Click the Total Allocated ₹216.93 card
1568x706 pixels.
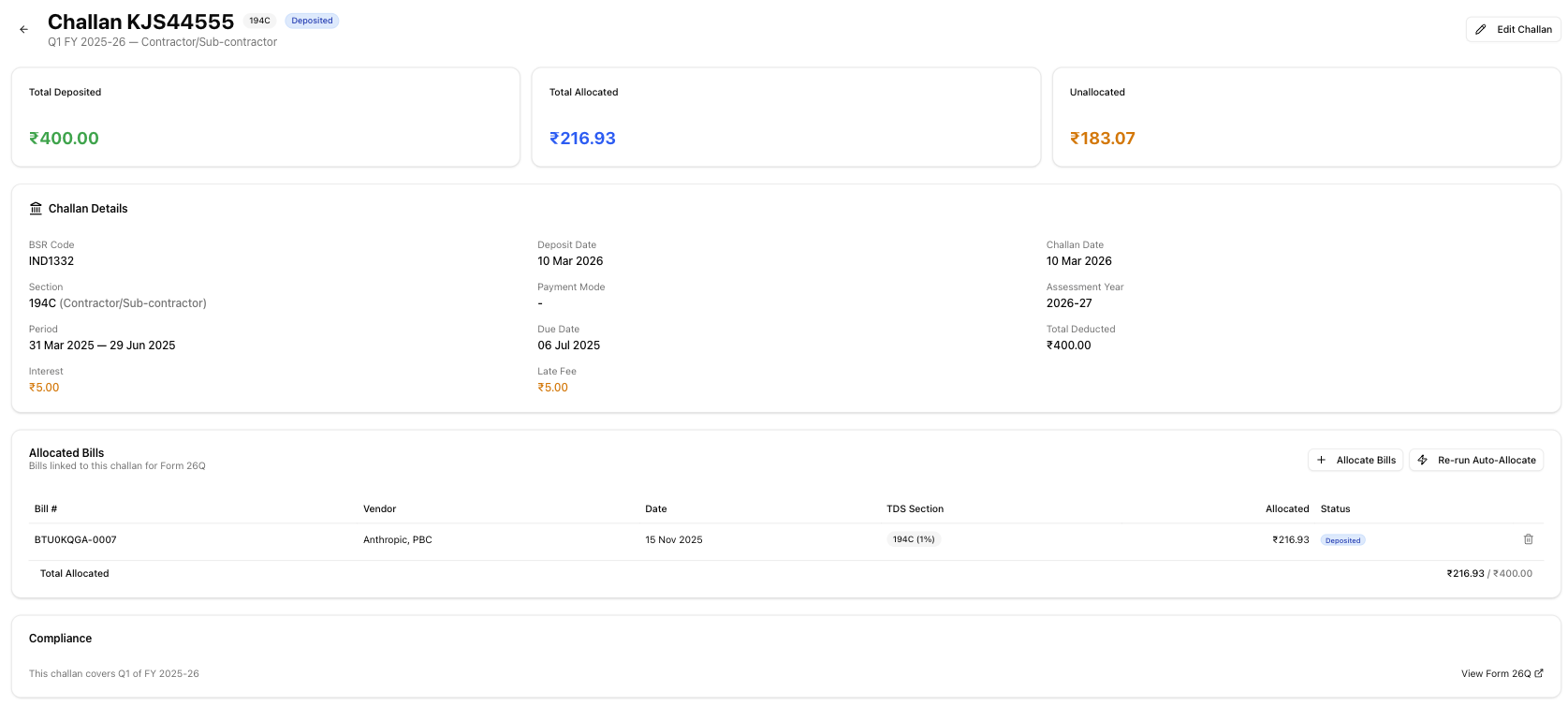pos(785,117)
